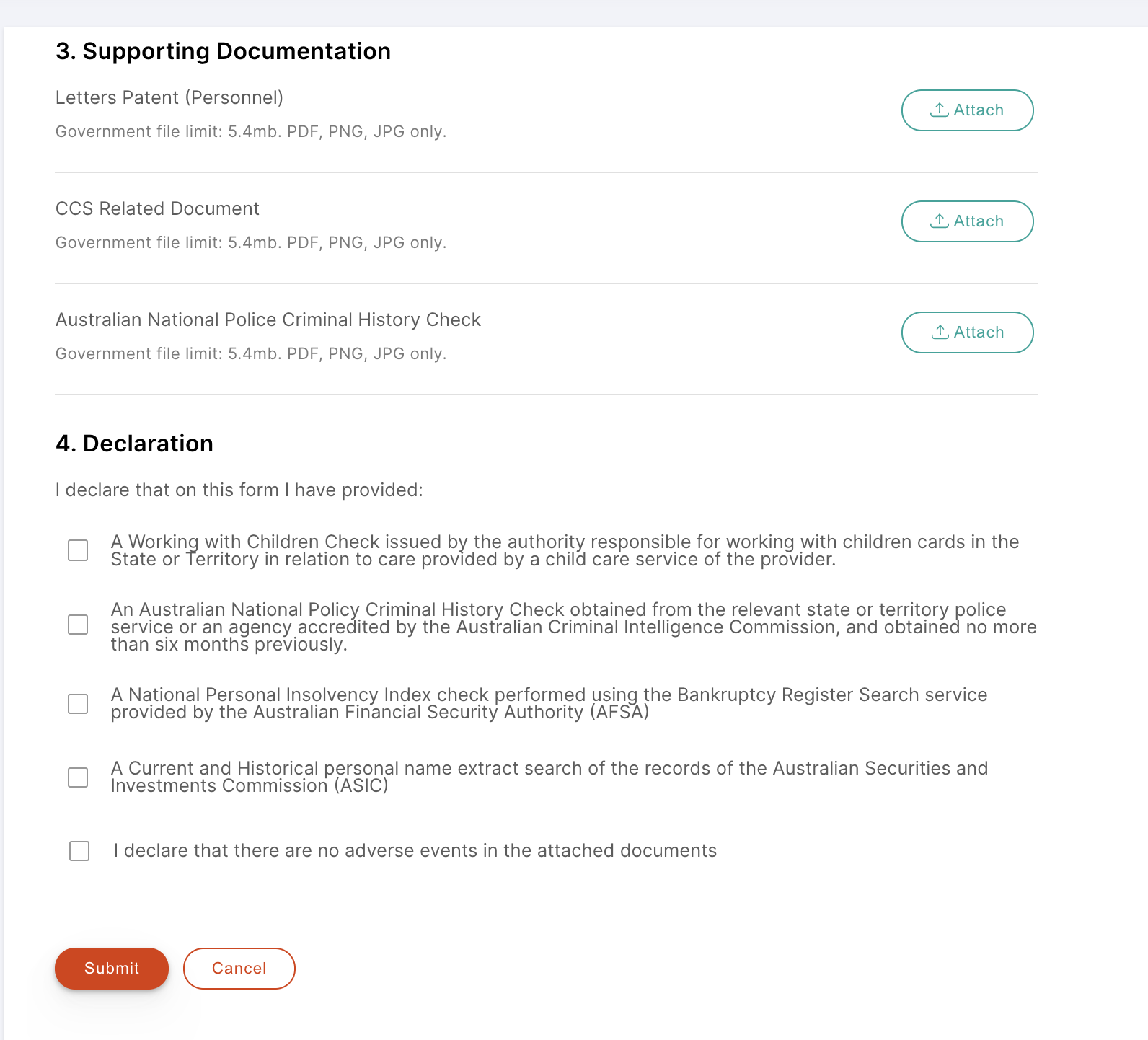Image resolution: width=1148 pixels, height=1040 pixels.
Task: Click upload icon for Police Criminal History Check
Action: [x=939, y=332]
